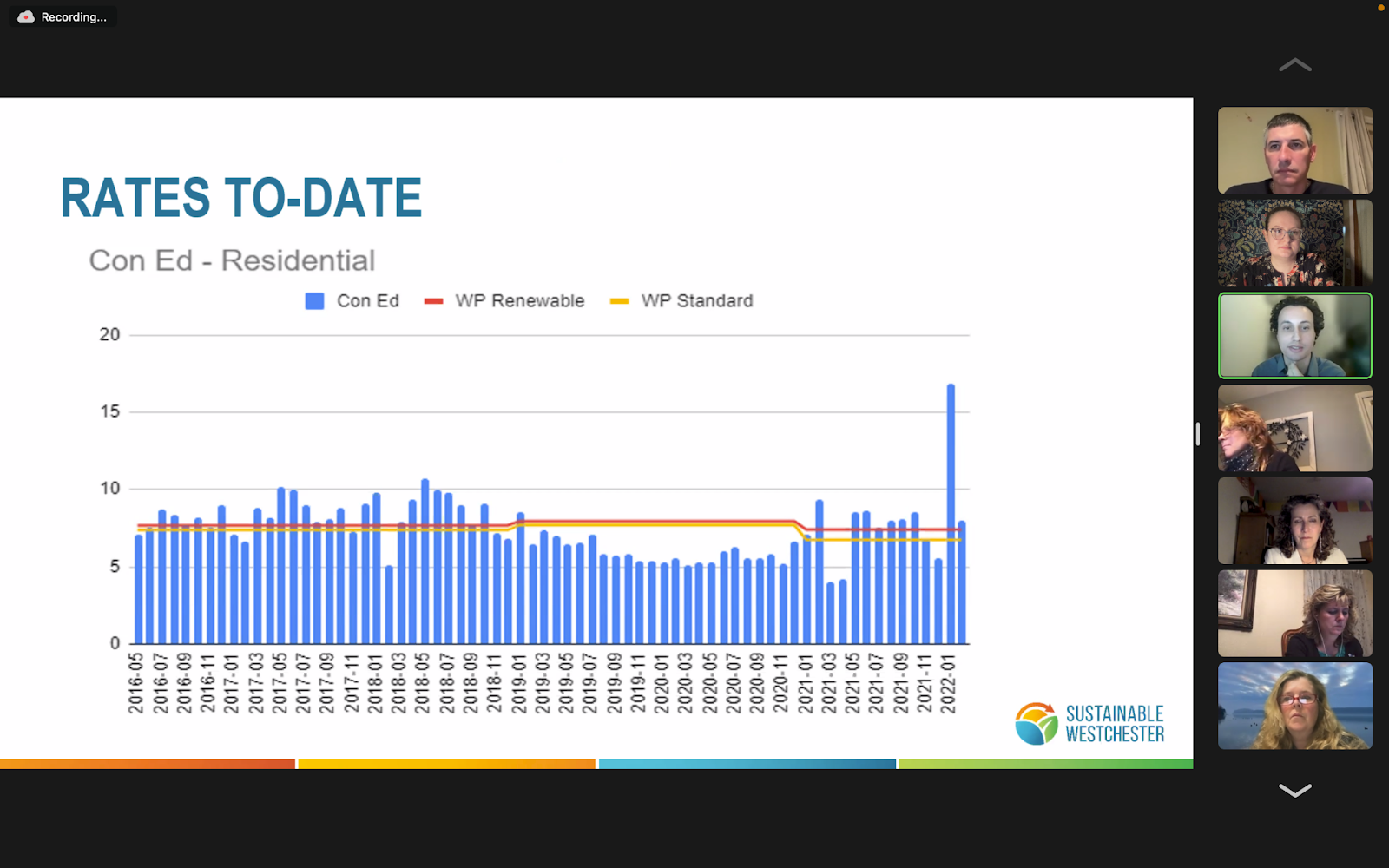Image resolution: width=1389 pixels, height=868 pixels.
Task: Show previous participants with the up chevron
Action: coord(1294,65)
